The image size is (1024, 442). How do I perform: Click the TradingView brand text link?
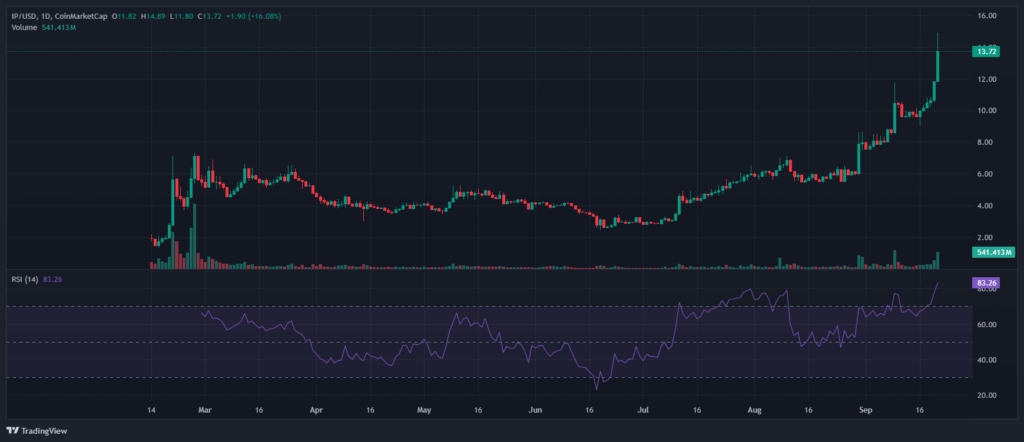49,431
